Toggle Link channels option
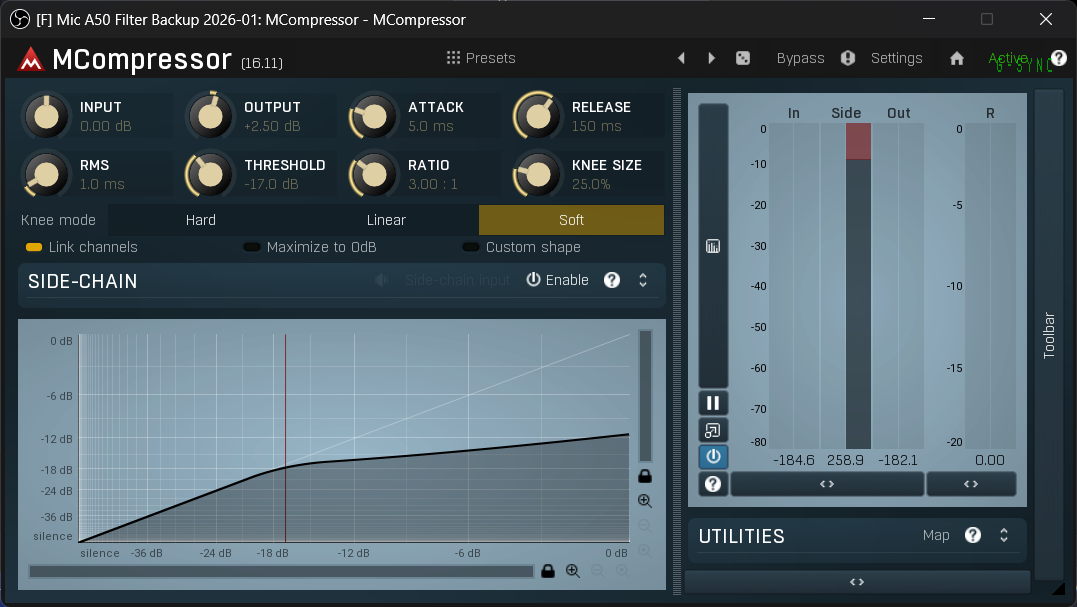 pos(81,247)
